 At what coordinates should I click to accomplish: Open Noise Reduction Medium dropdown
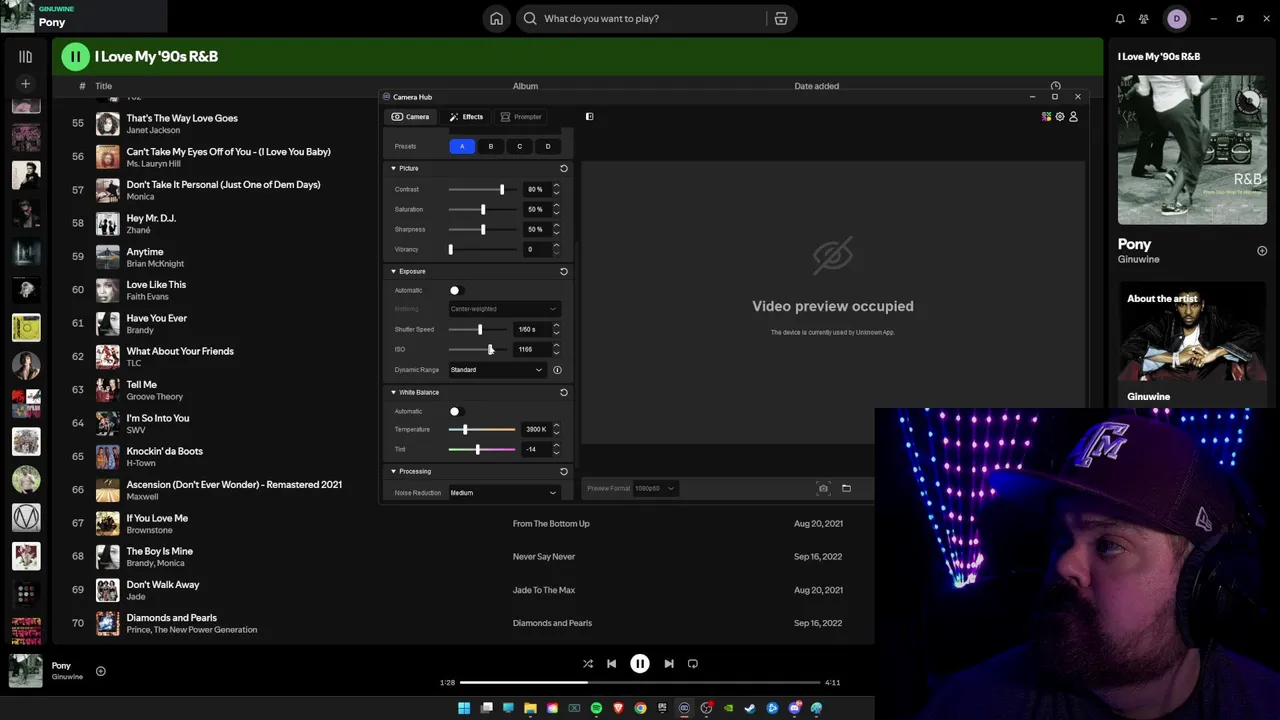pyautogui.click(x=504, y=493)
